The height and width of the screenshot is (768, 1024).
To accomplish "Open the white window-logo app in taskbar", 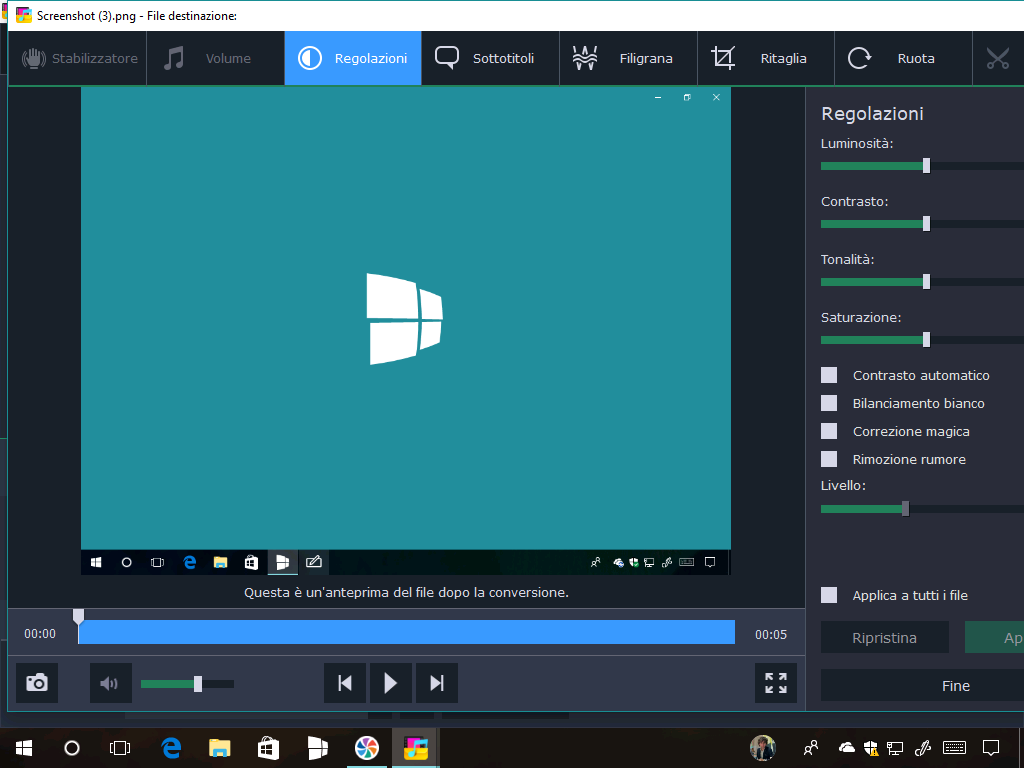I will [x=317, y=748].
